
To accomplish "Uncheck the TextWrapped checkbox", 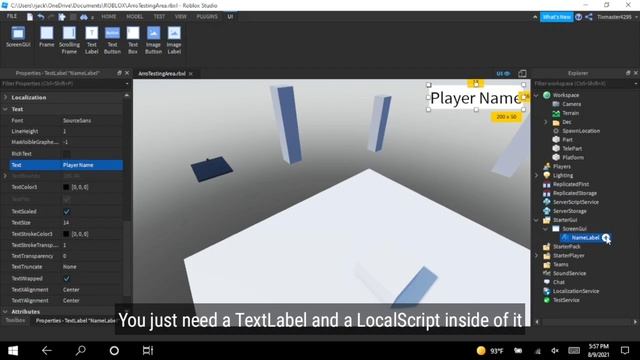I will (x=66, y=278).
